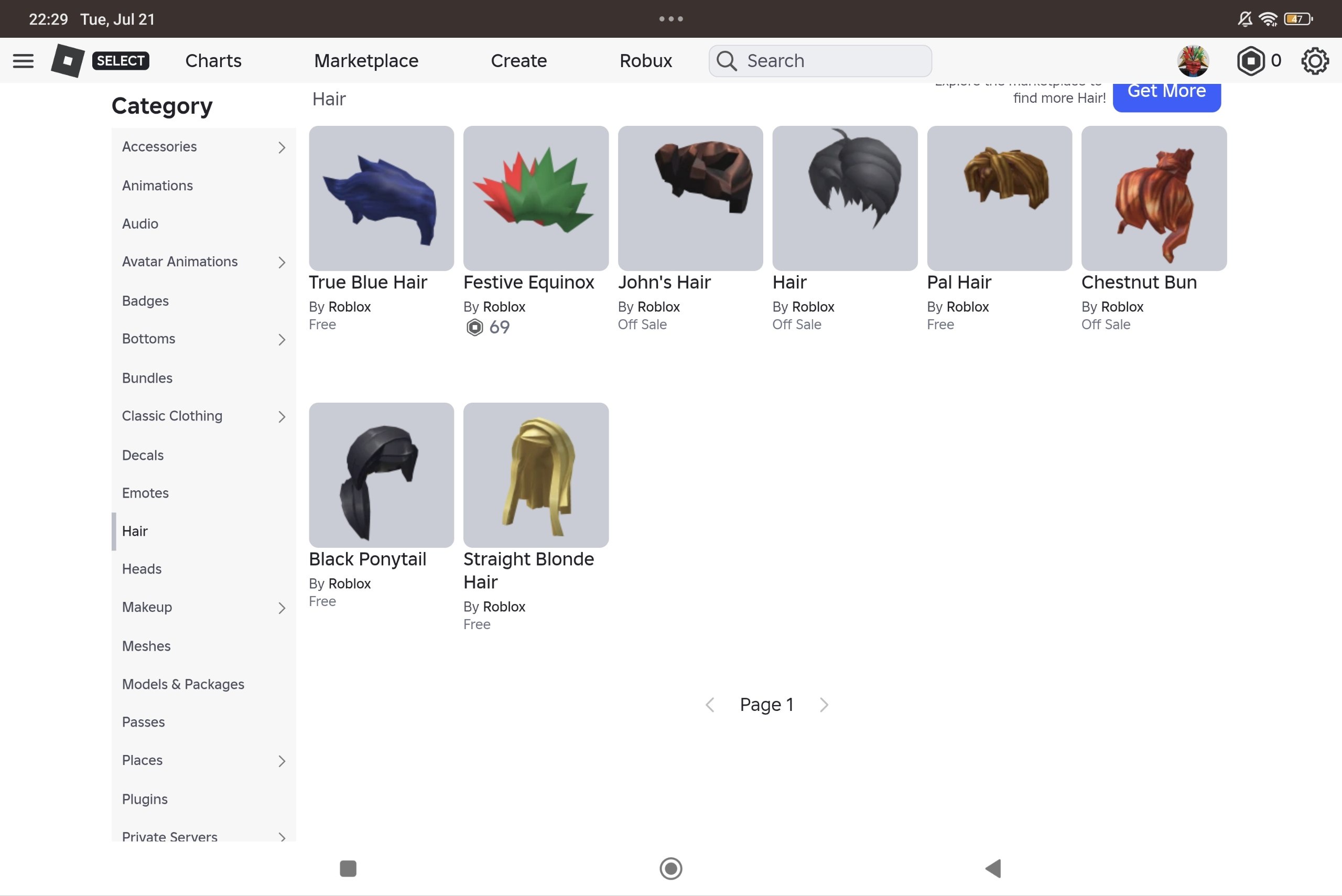The height and width of the screenshot is (896, 1342).
Task: Click the Roblox logo icon
Action: (68, 61)
